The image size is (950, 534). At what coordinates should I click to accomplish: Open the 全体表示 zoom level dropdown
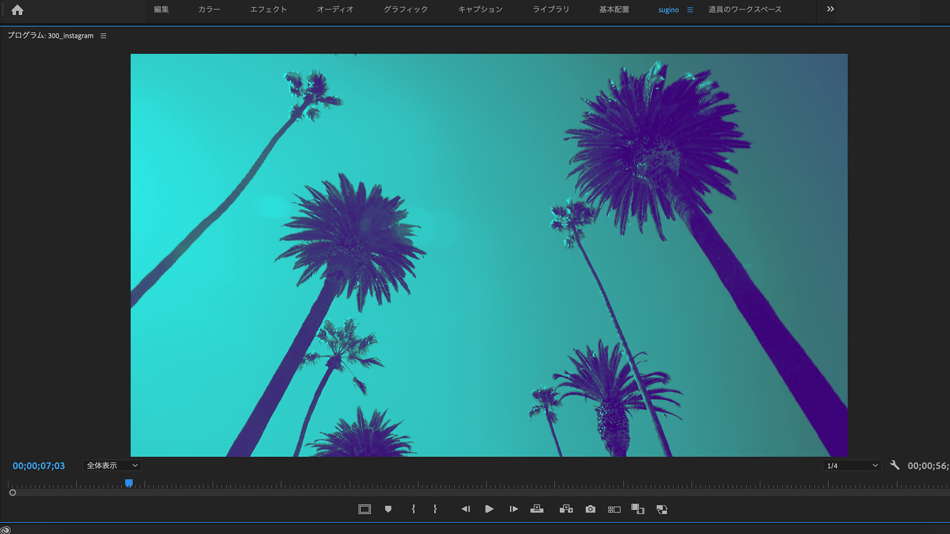(x=111, y=465)
